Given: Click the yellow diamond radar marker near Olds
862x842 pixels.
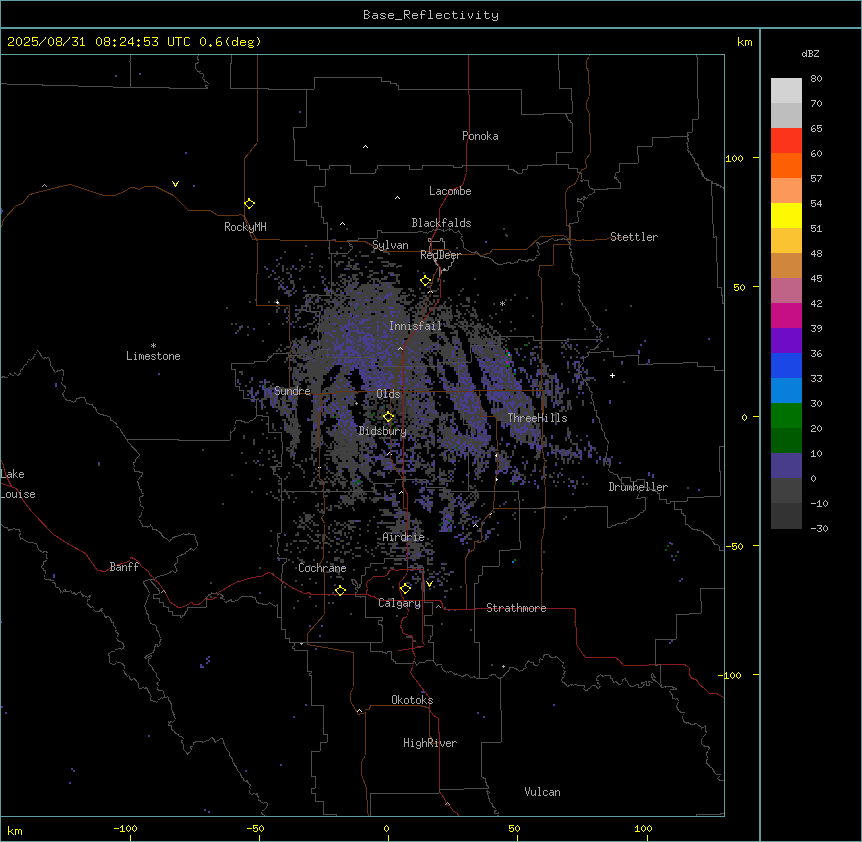Looking at the screenshot, I should tap(389, 417).
